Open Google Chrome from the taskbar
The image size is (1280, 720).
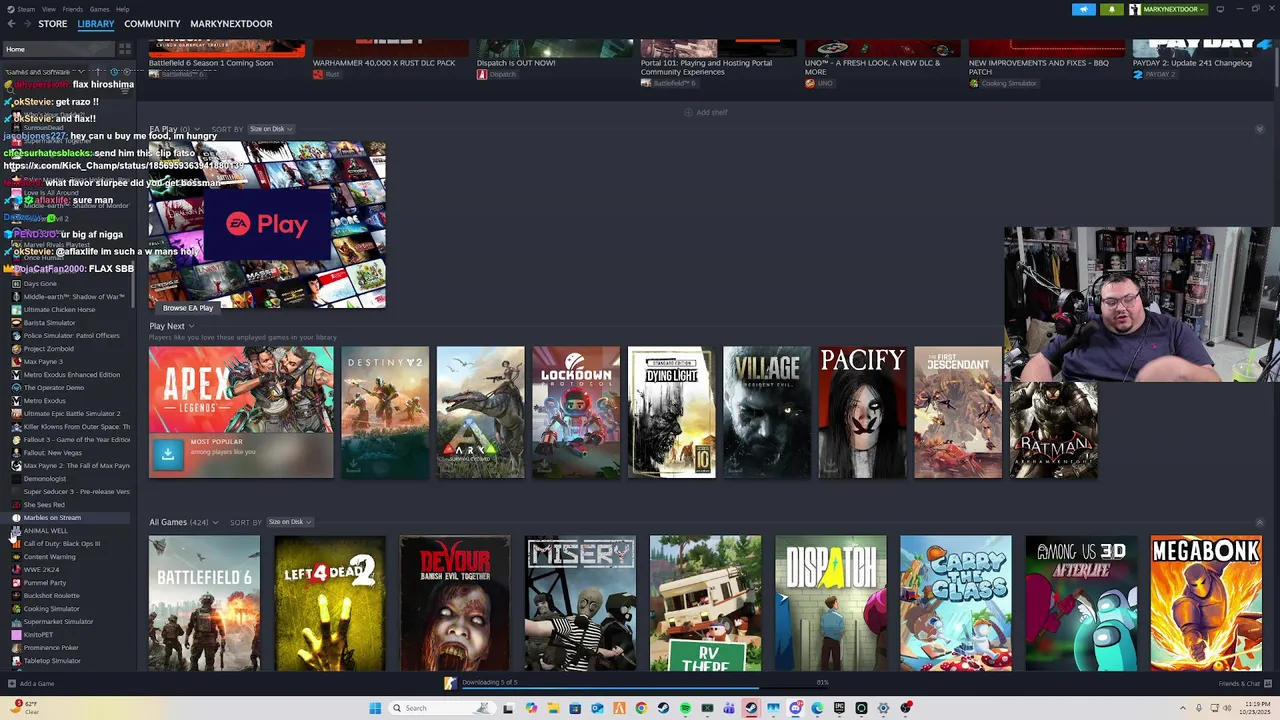(641, 708)
